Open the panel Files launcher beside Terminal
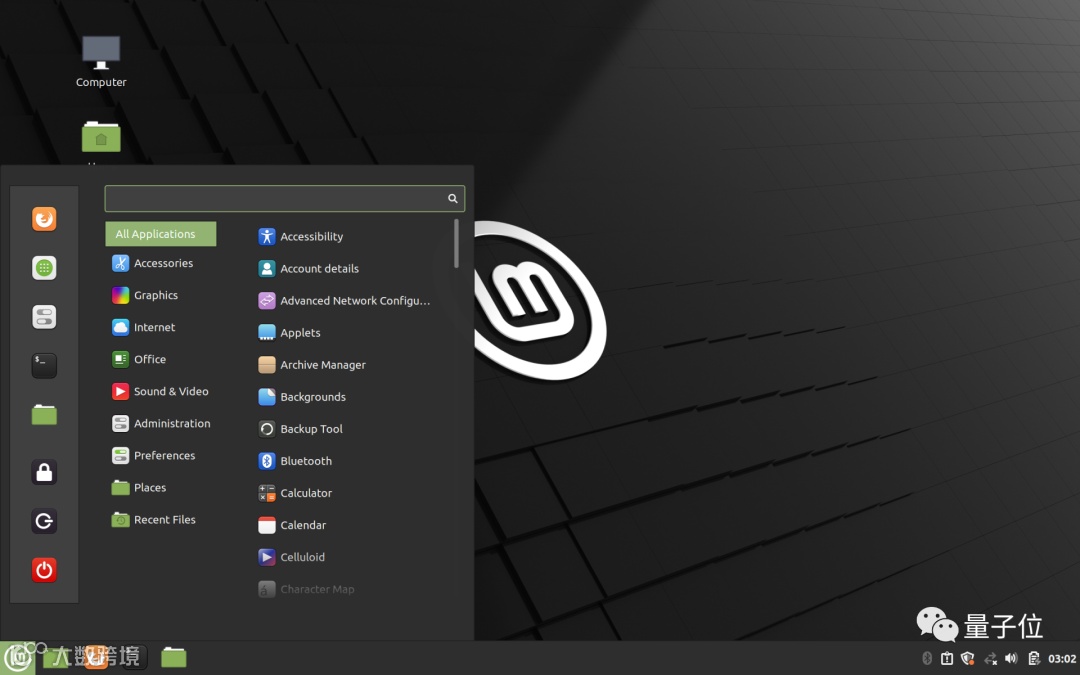 (x=174, y=658)
